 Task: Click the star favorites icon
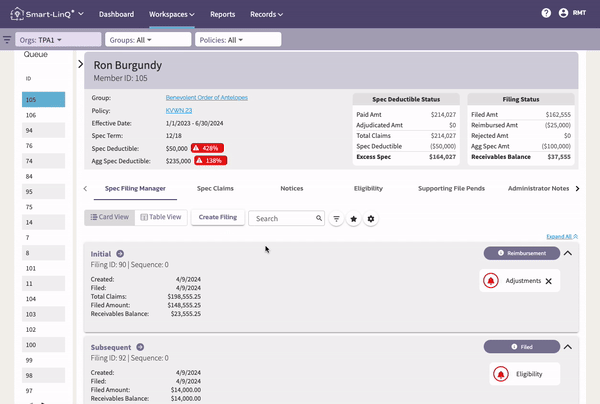click(x=354, y=219)
